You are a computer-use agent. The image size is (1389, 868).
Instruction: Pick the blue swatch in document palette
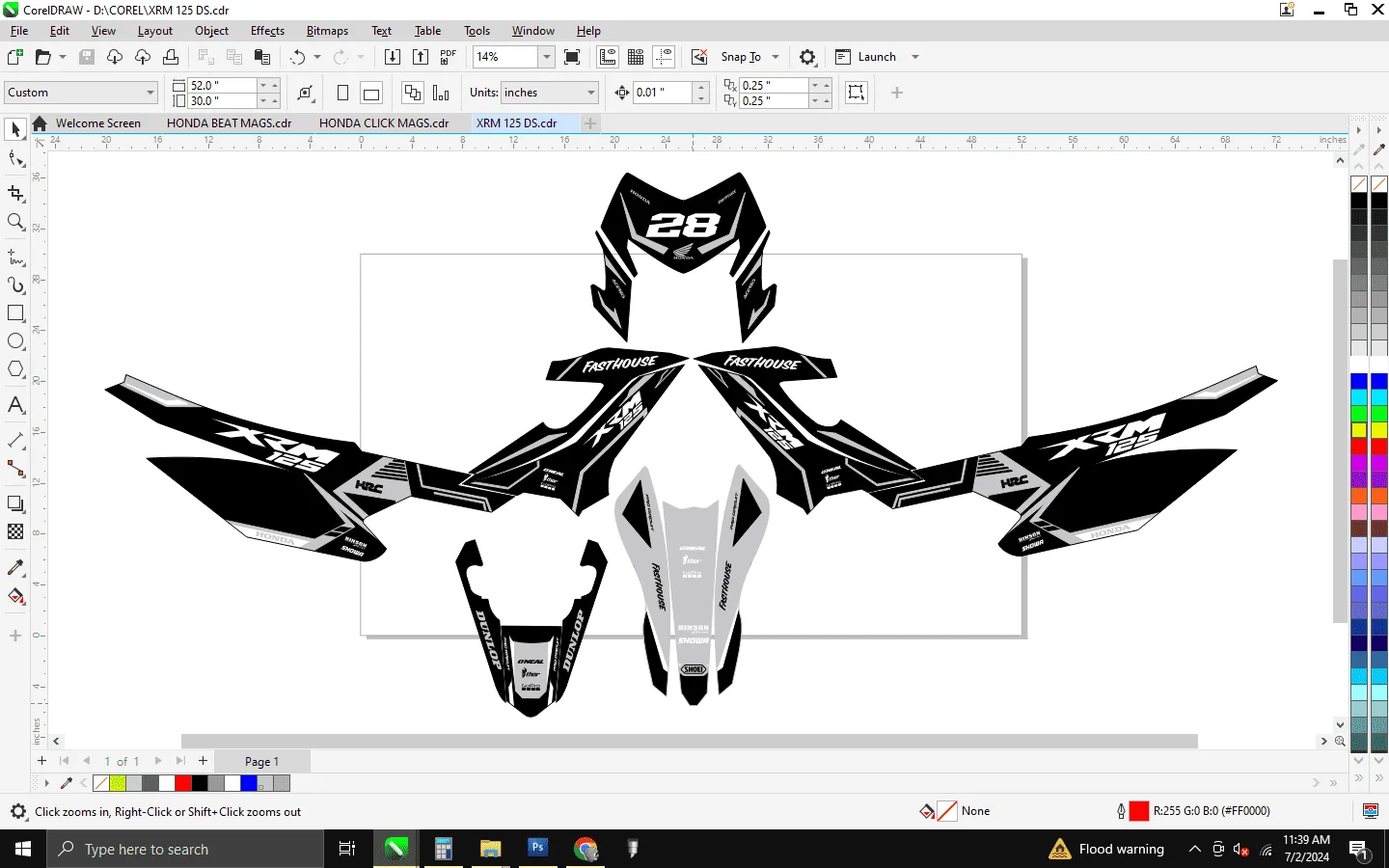[x=249, y=783]
